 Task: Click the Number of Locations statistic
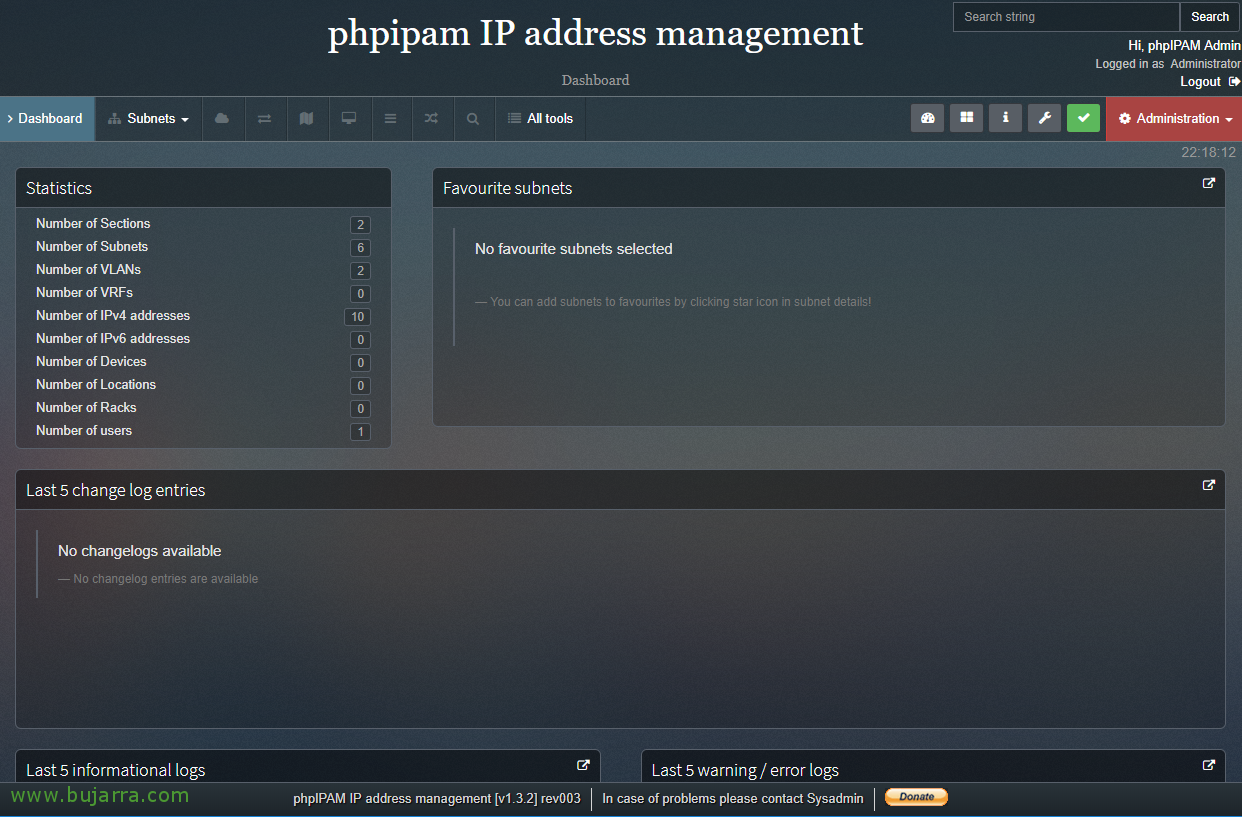[96, 385]
